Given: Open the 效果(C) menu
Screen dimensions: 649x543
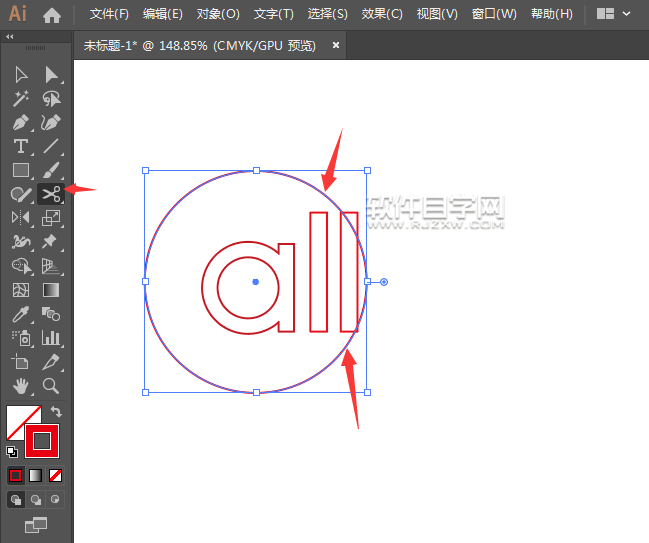Looking at the screenshot, I should 382,14.
